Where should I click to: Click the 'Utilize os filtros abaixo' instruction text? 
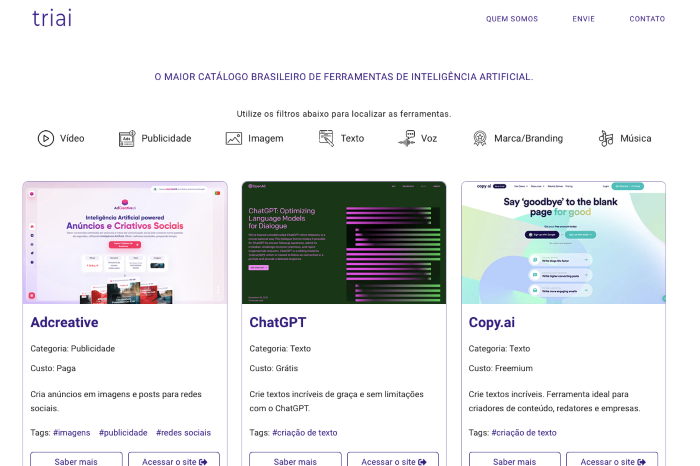click(344, 114)
